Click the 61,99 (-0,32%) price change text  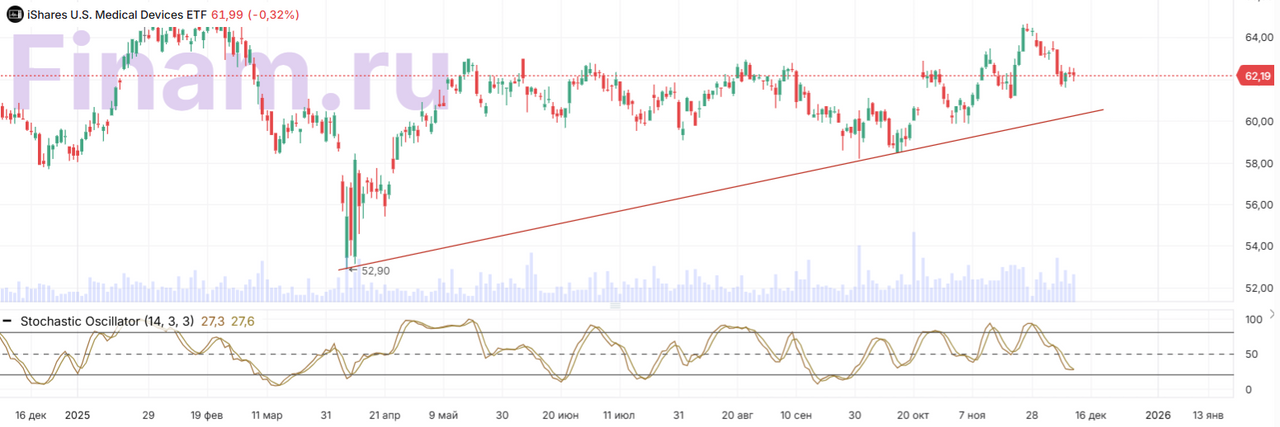tap(254, 15)
